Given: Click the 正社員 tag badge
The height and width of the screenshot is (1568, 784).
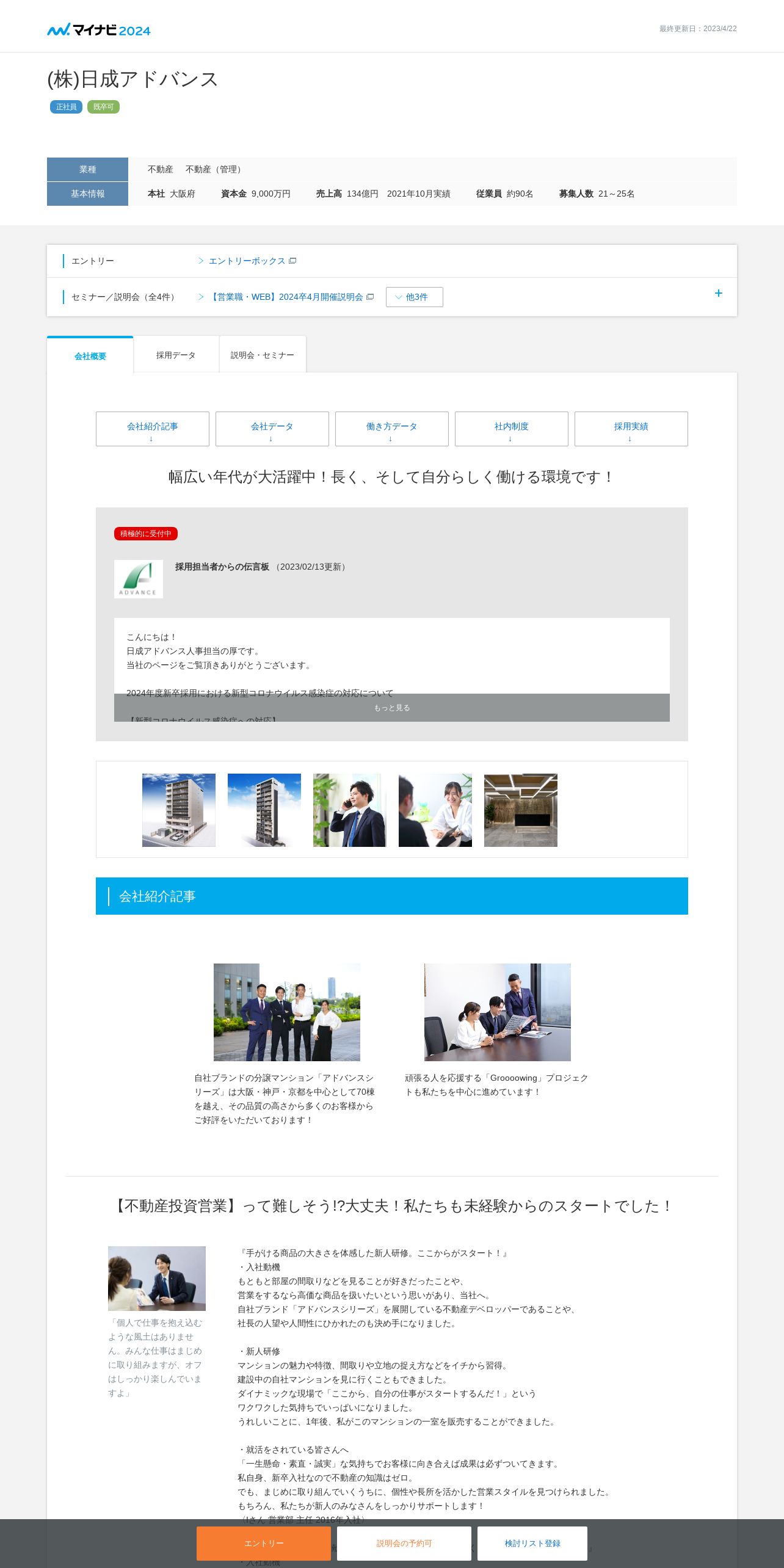Looking at the screenshot, I should 66,107.
